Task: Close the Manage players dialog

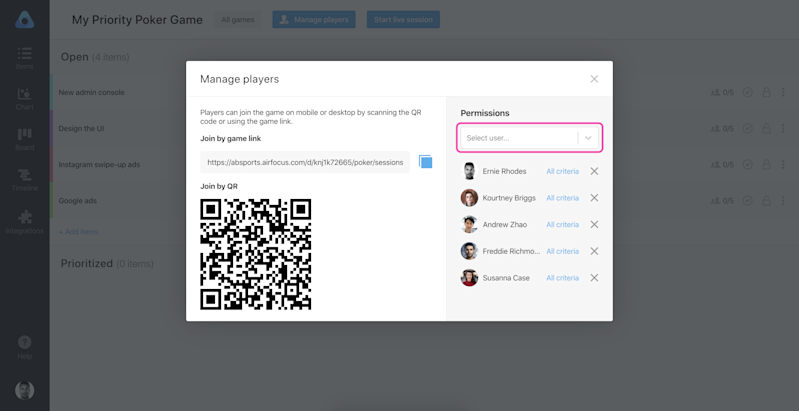Action: click(594, 79)
